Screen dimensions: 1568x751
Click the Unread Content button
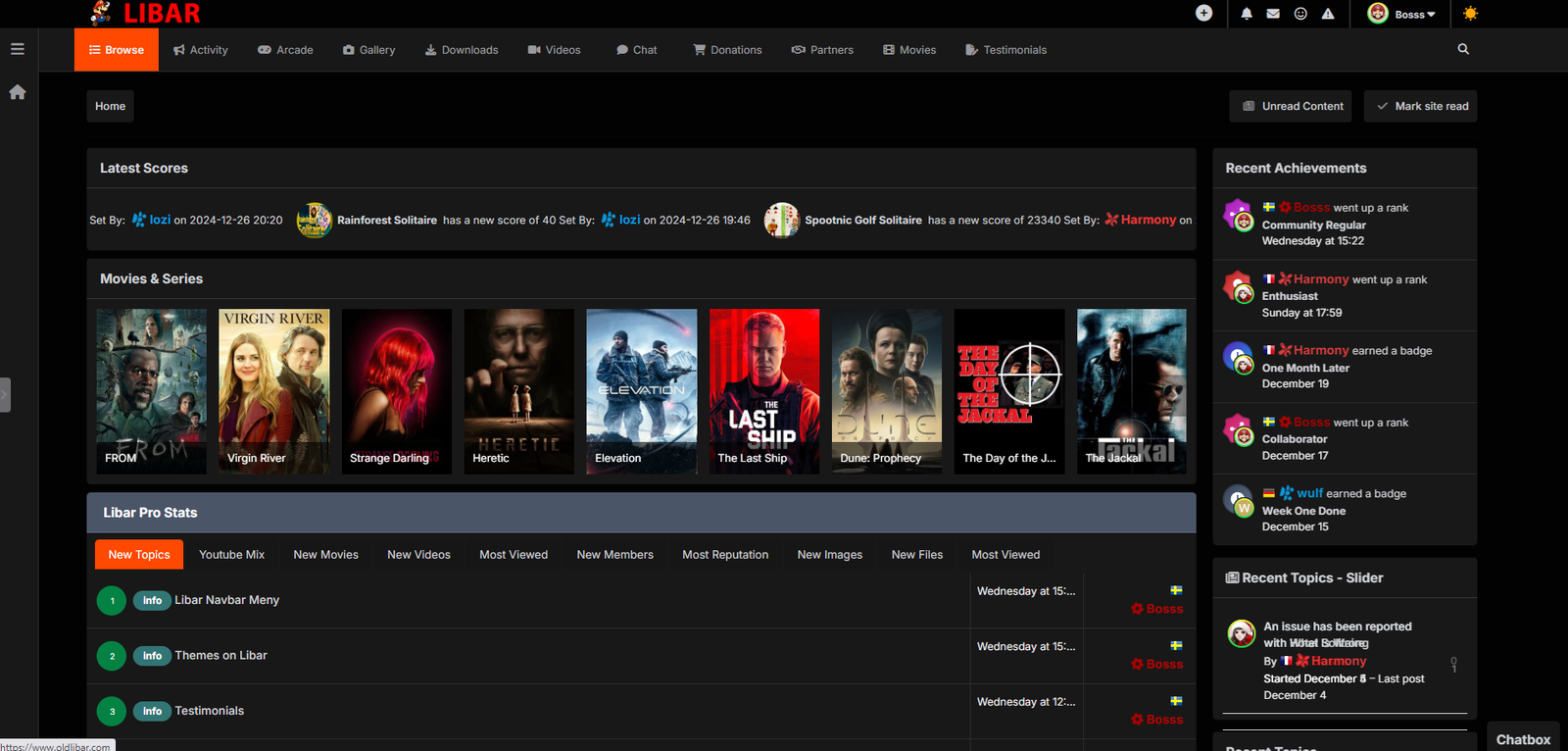(x=1291, y=106)
